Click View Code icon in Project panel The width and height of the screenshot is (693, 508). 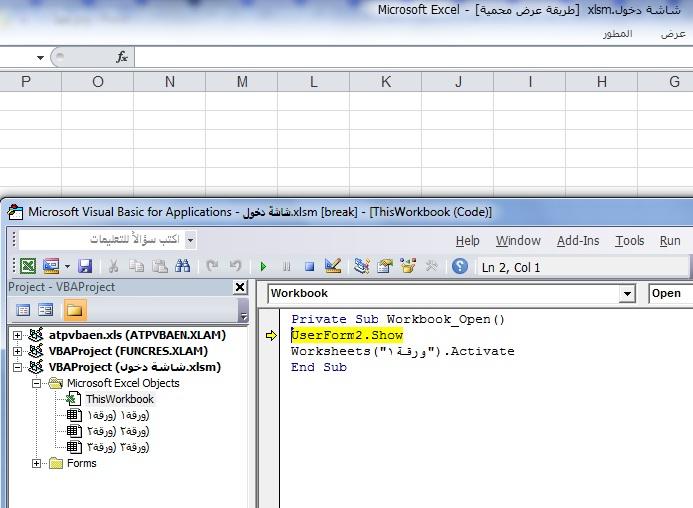coord(23,310)
